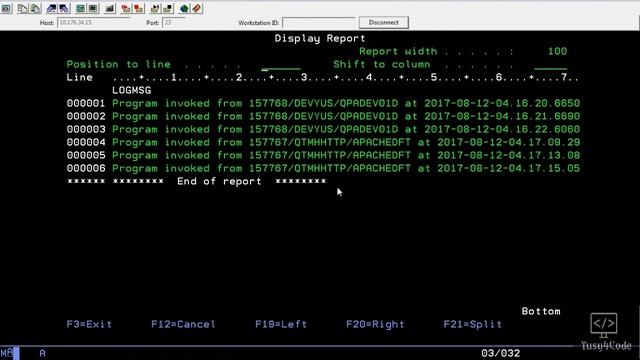Click the MA status indicator
640x360 pixels.
7,353
